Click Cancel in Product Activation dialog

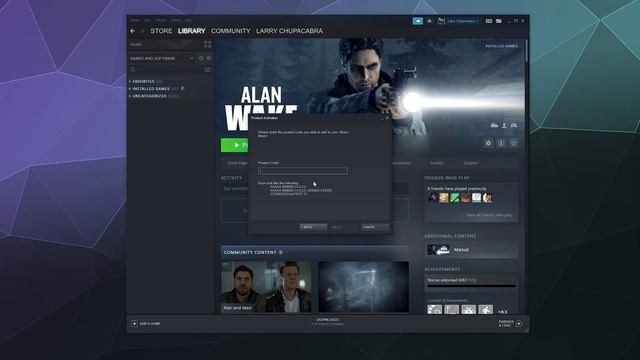point(375,227)
